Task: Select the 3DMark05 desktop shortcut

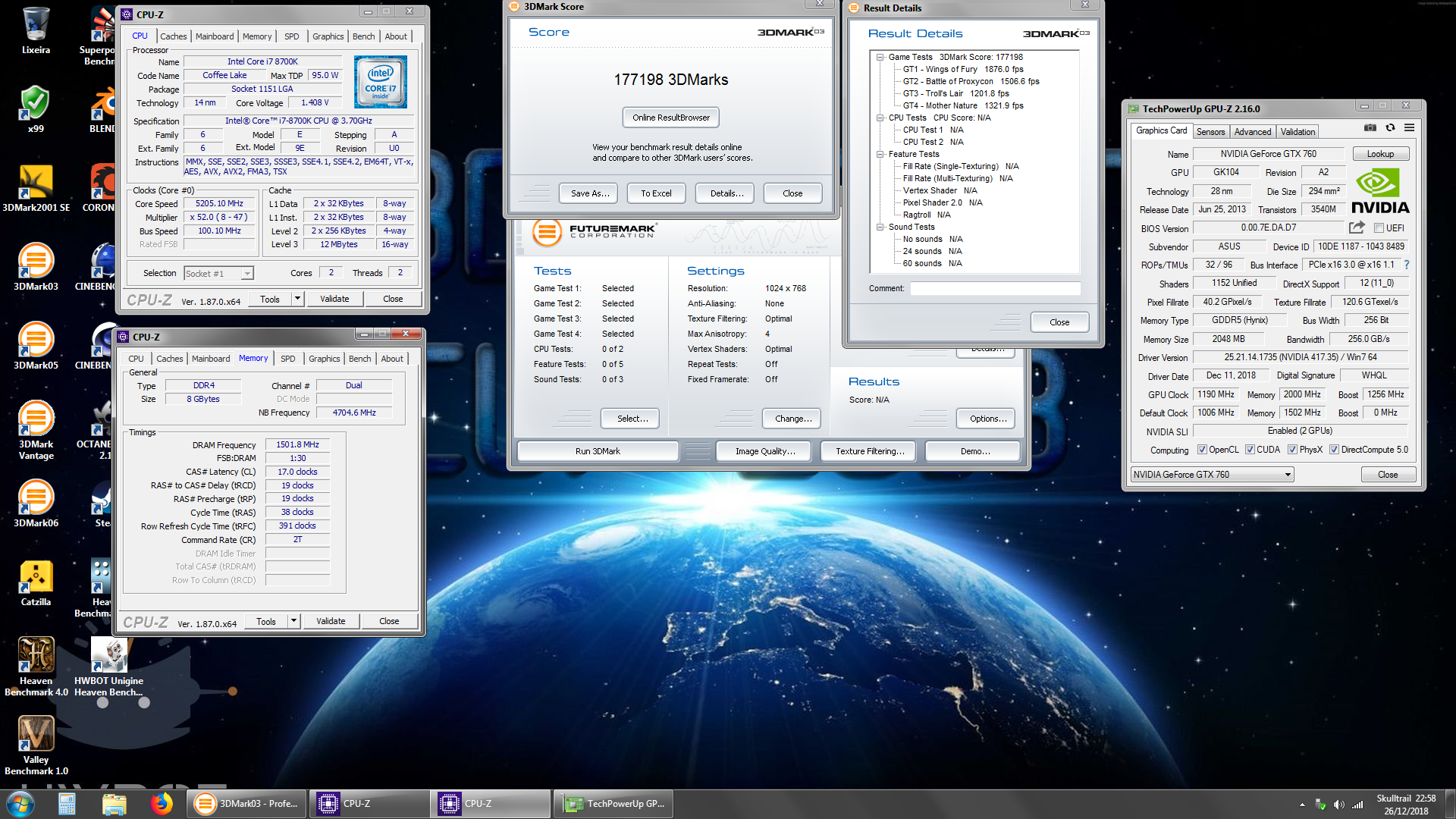Action: (x=36, y=346)
